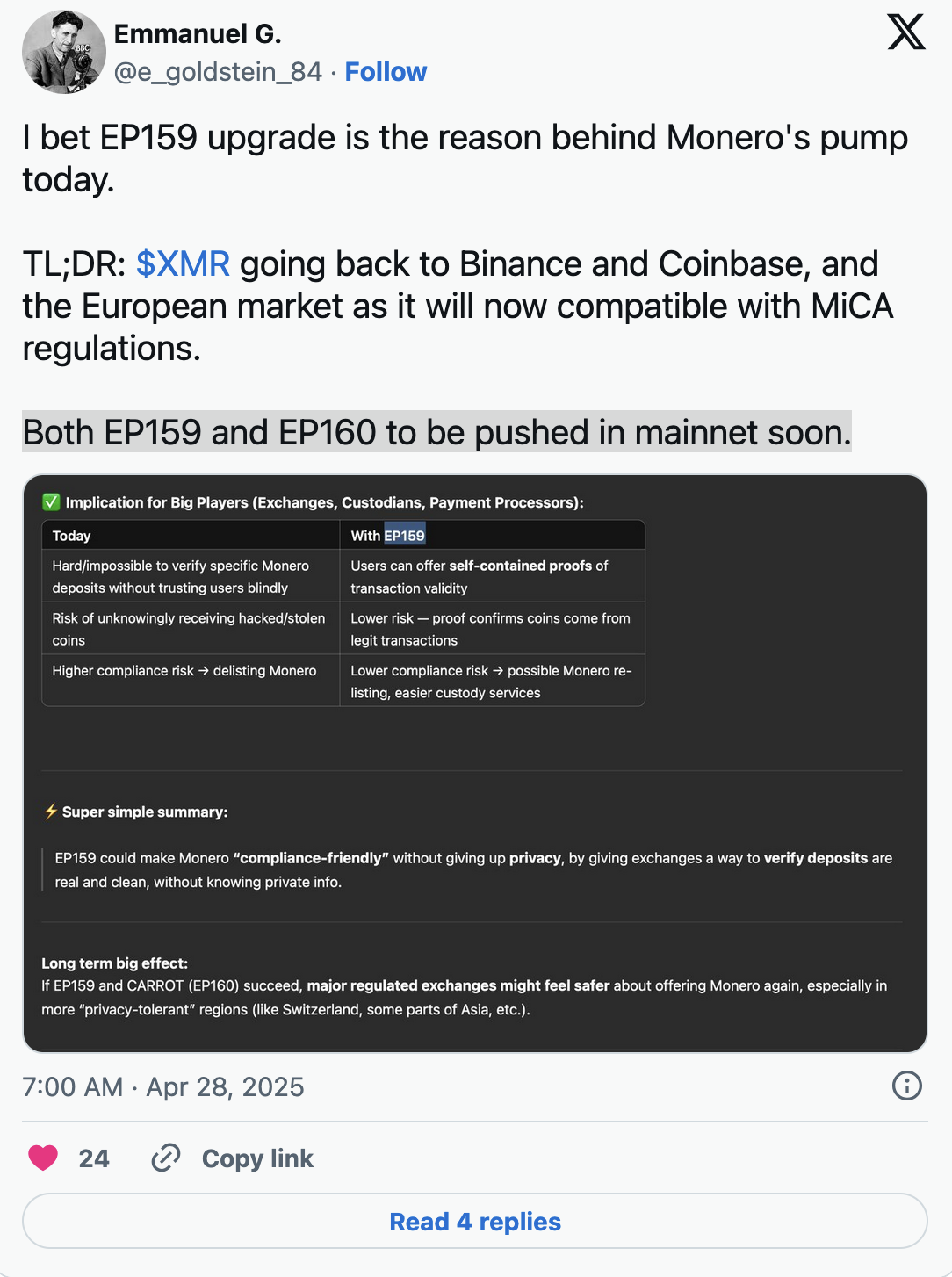
Task: Click the Long term big effect heading
Action: [115, 963]
